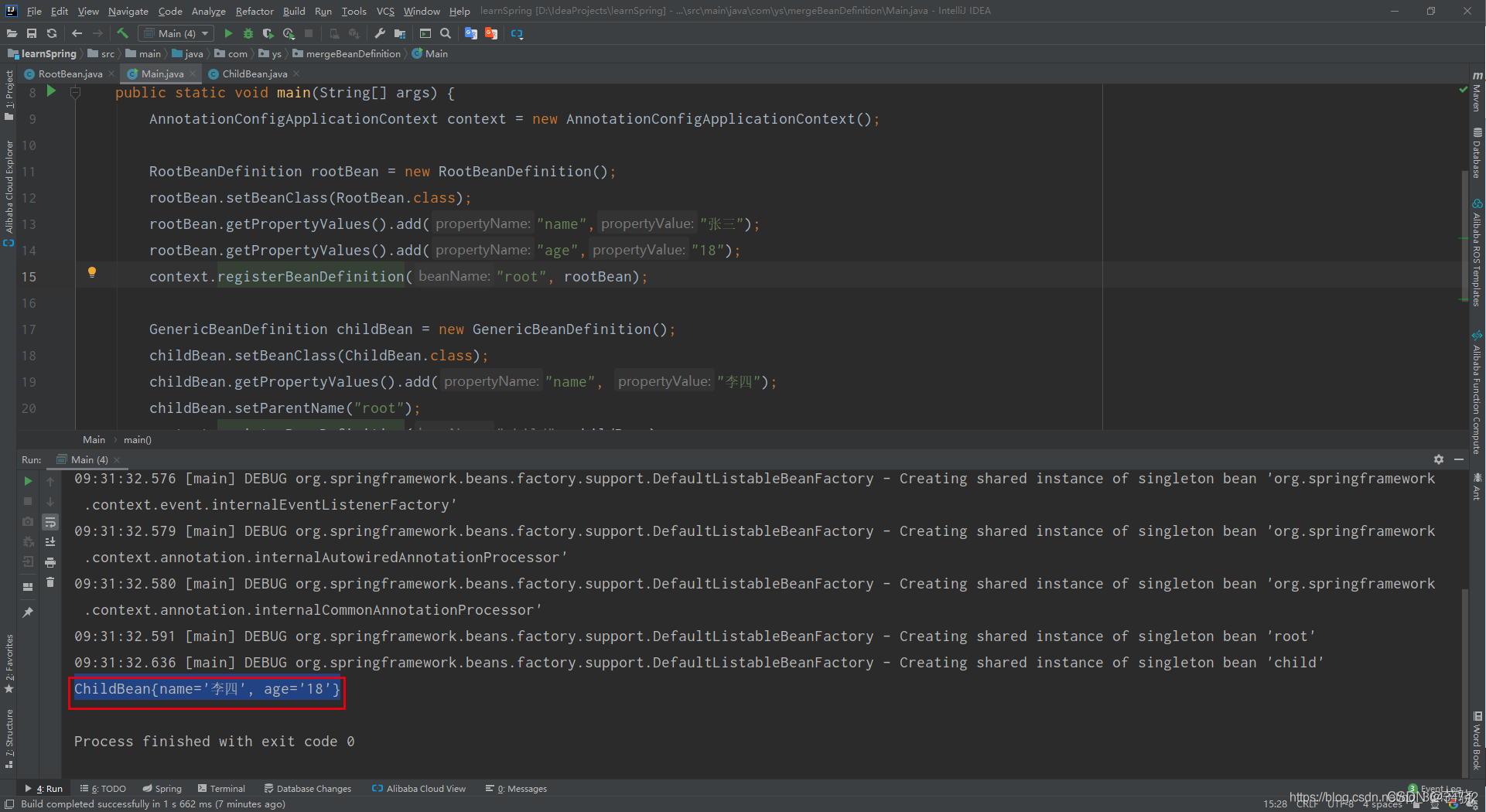Open the Maven side tool window
Image resolution: width=1486 pixels, height=812 pixels.
[x=1477, y=91]
